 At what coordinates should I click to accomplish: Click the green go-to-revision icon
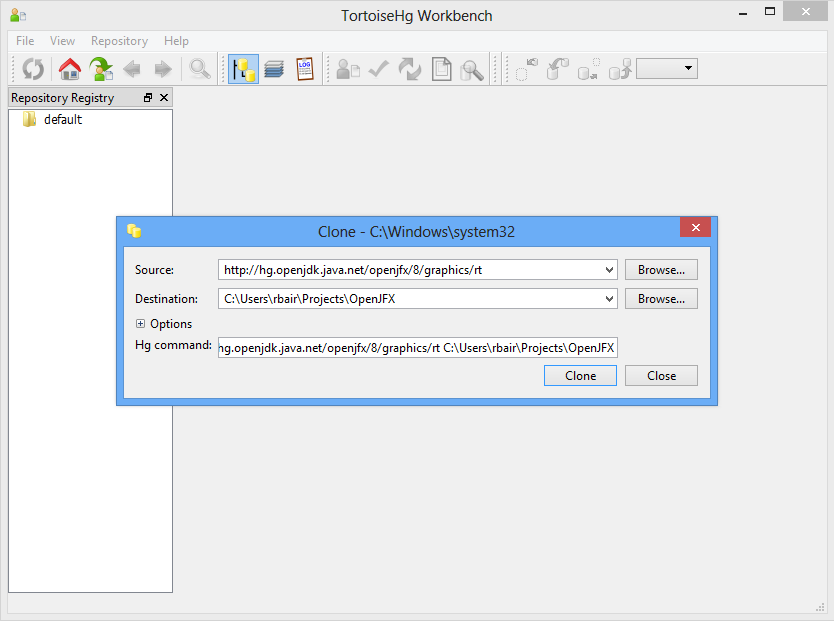point(101,69)
